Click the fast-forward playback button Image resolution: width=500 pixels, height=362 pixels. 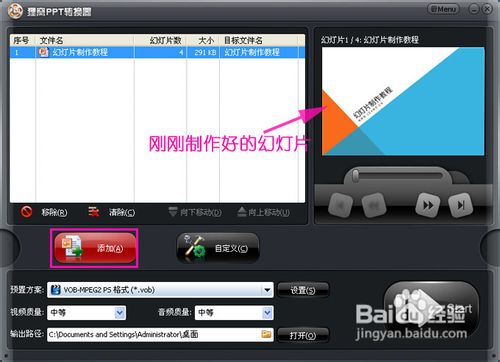tap(428, 205)
